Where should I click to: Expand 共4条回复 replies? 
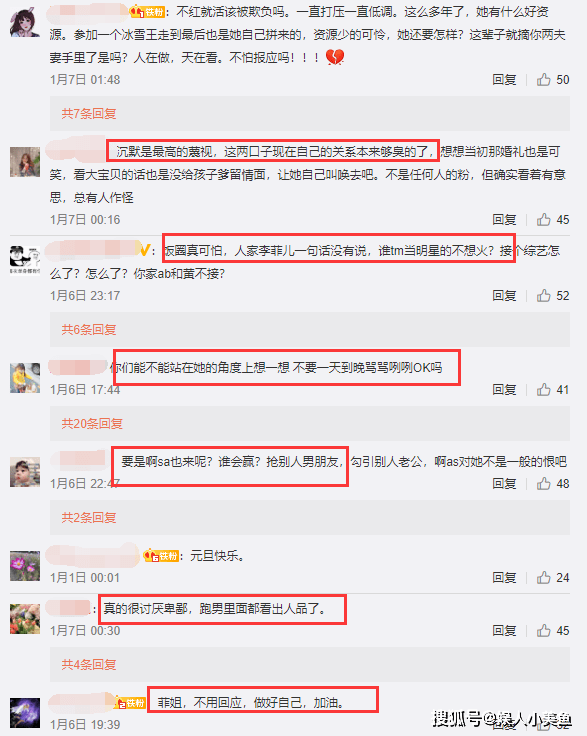pos(89,665)
